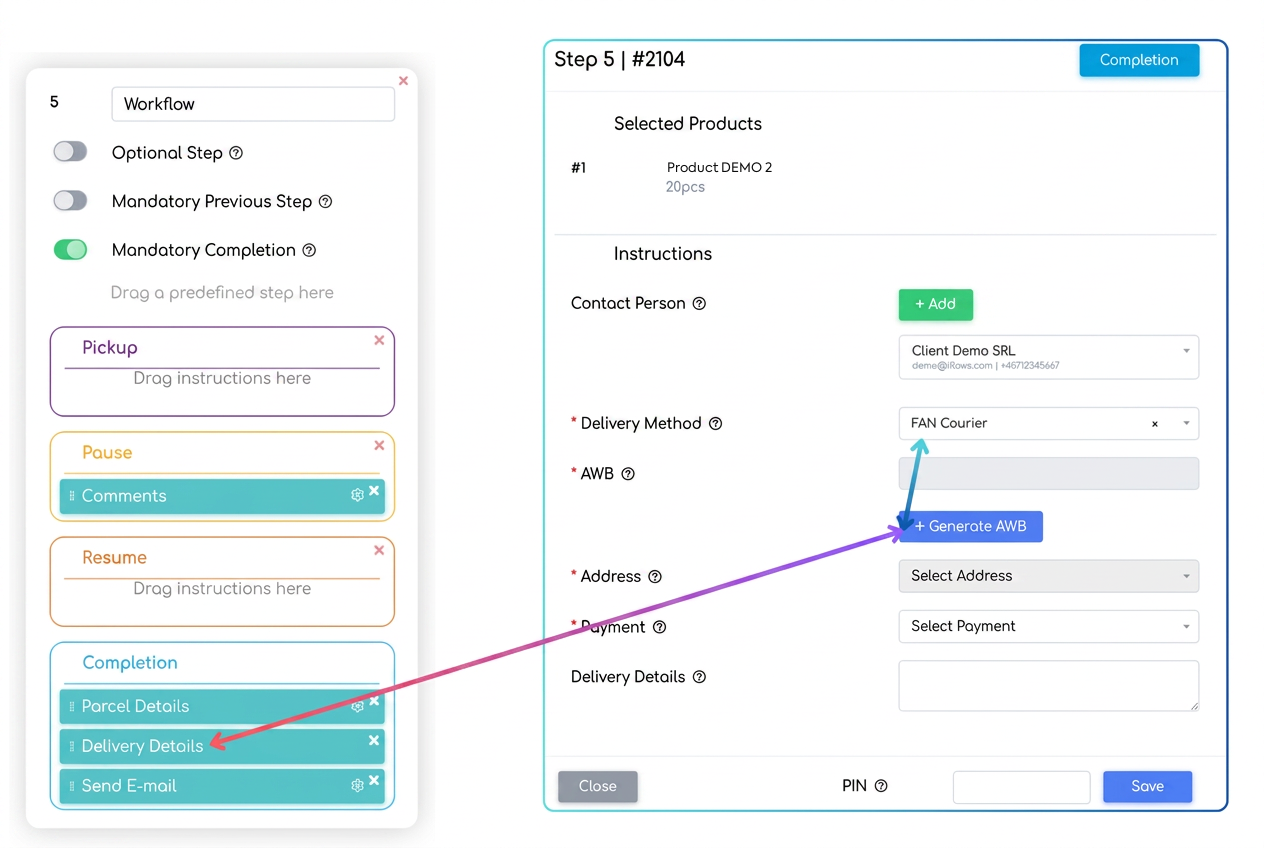This screenshot has height=848, width=1264.
Task: Open gear settings for Parcel Details
Action: (x=357, y=706)
